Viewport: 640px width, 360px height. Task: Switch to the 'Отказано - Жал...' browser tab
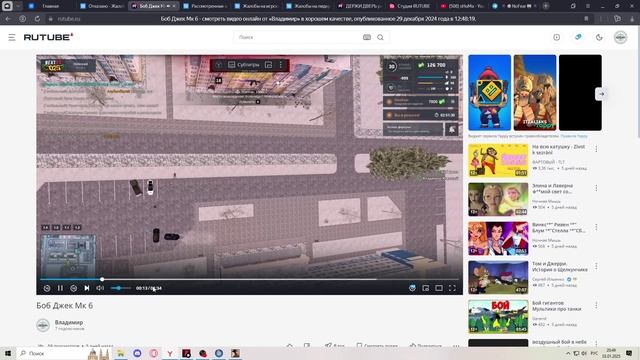(102, 6)
